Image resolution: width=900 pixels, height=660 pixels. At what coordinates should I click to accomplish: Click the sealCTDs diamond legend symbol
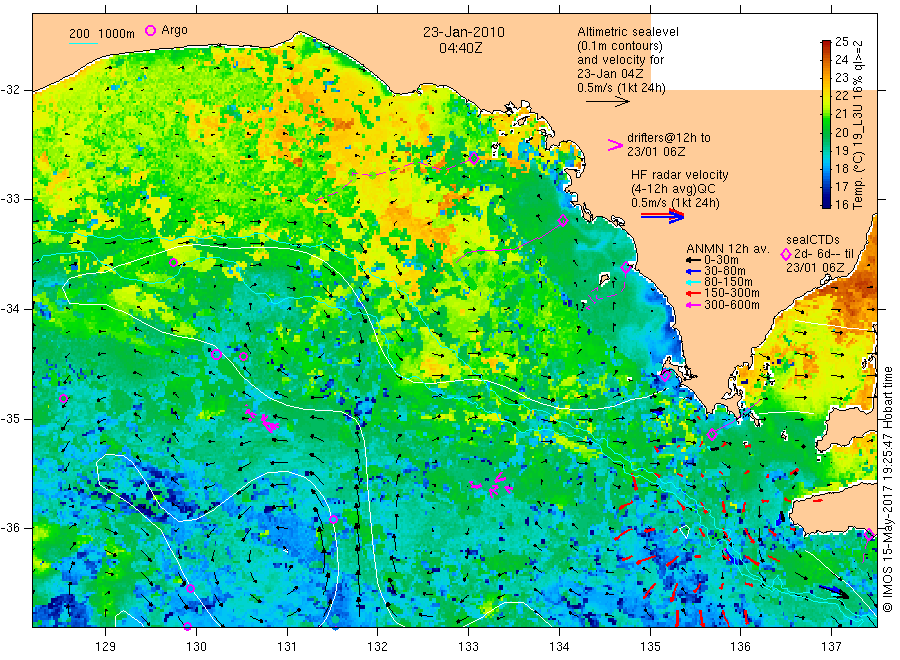point(785,254)
